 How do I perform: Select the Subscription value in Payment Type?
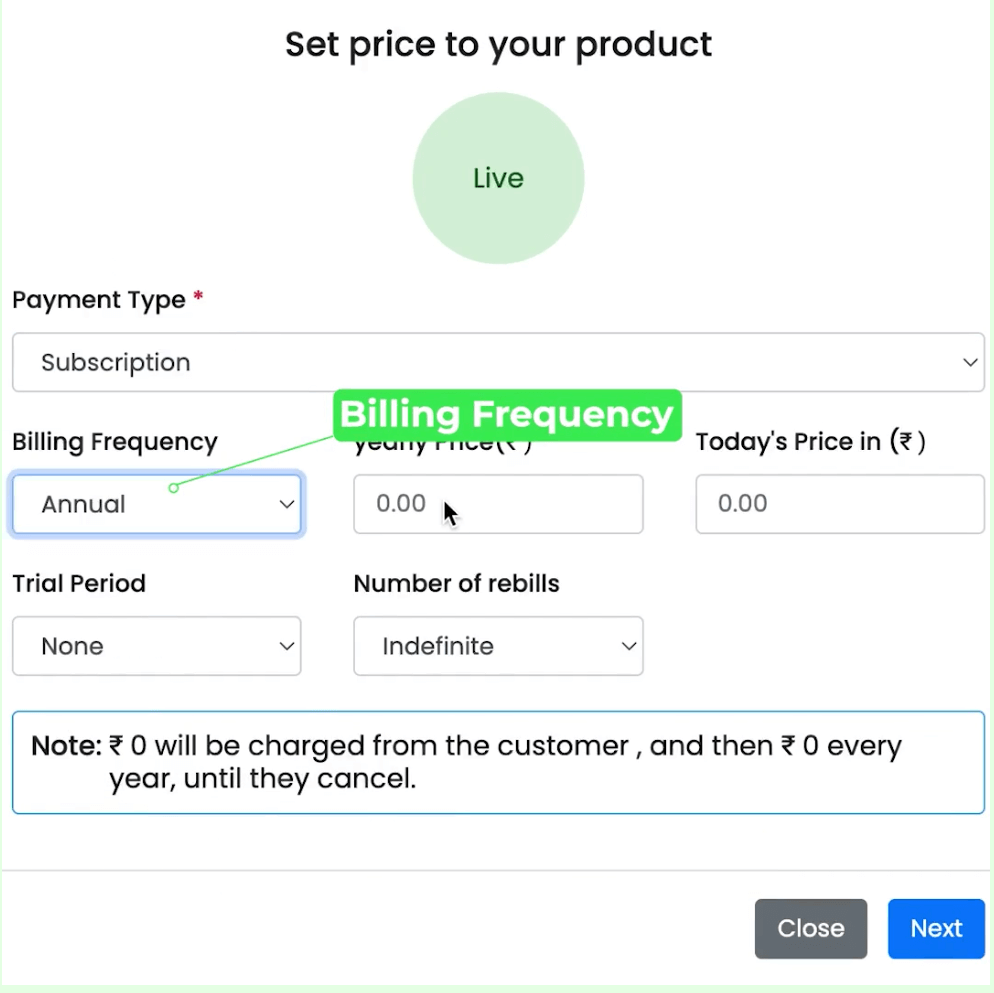(x=115, y=362)
